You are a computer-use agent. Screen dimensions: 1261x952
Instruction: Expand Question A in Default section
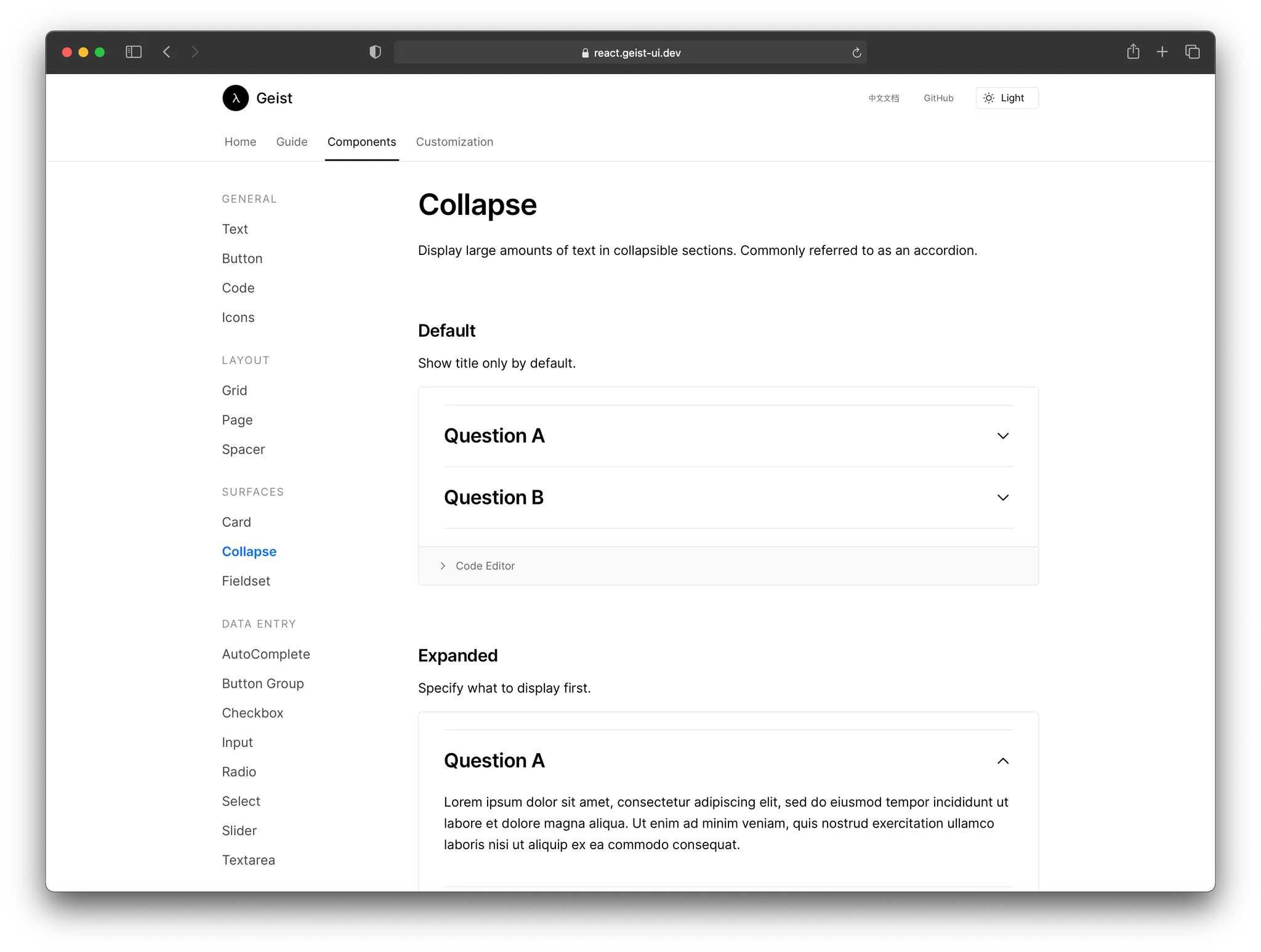[x=1002, y=436]
